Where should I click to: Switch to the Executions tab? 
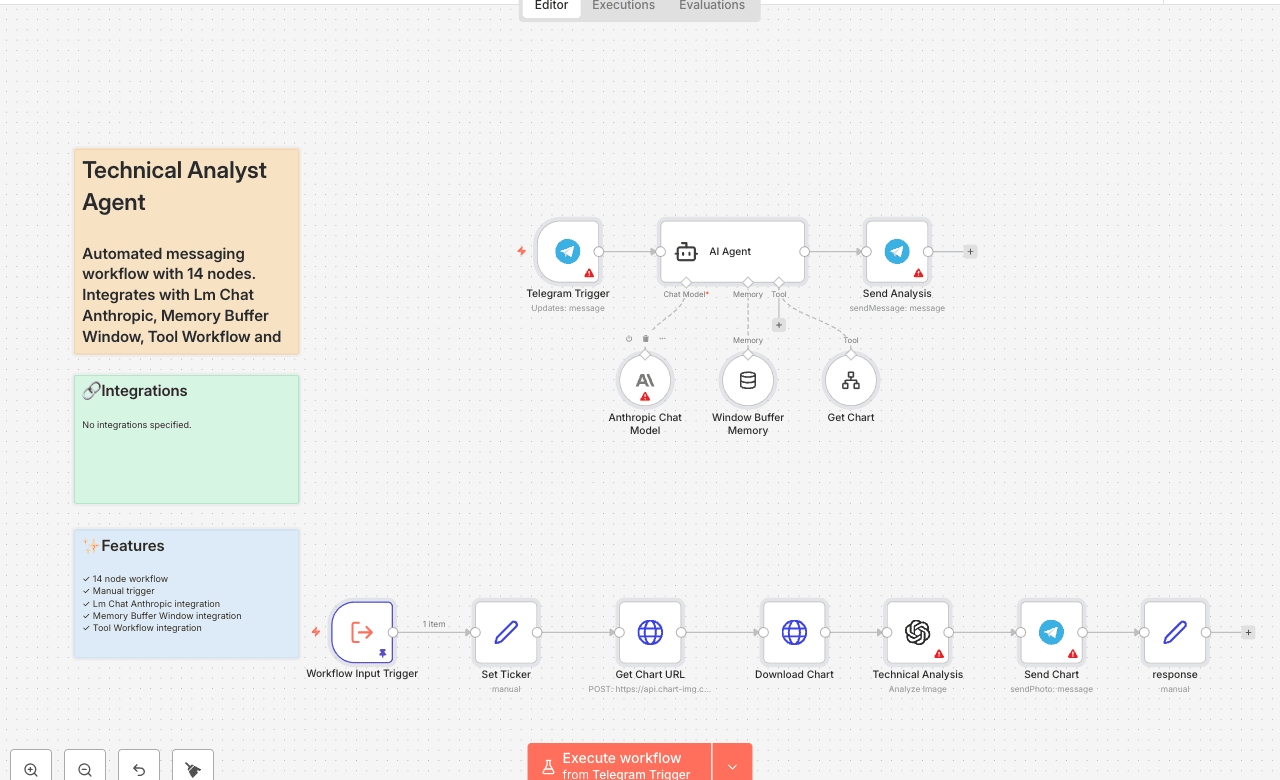(623, 6)
